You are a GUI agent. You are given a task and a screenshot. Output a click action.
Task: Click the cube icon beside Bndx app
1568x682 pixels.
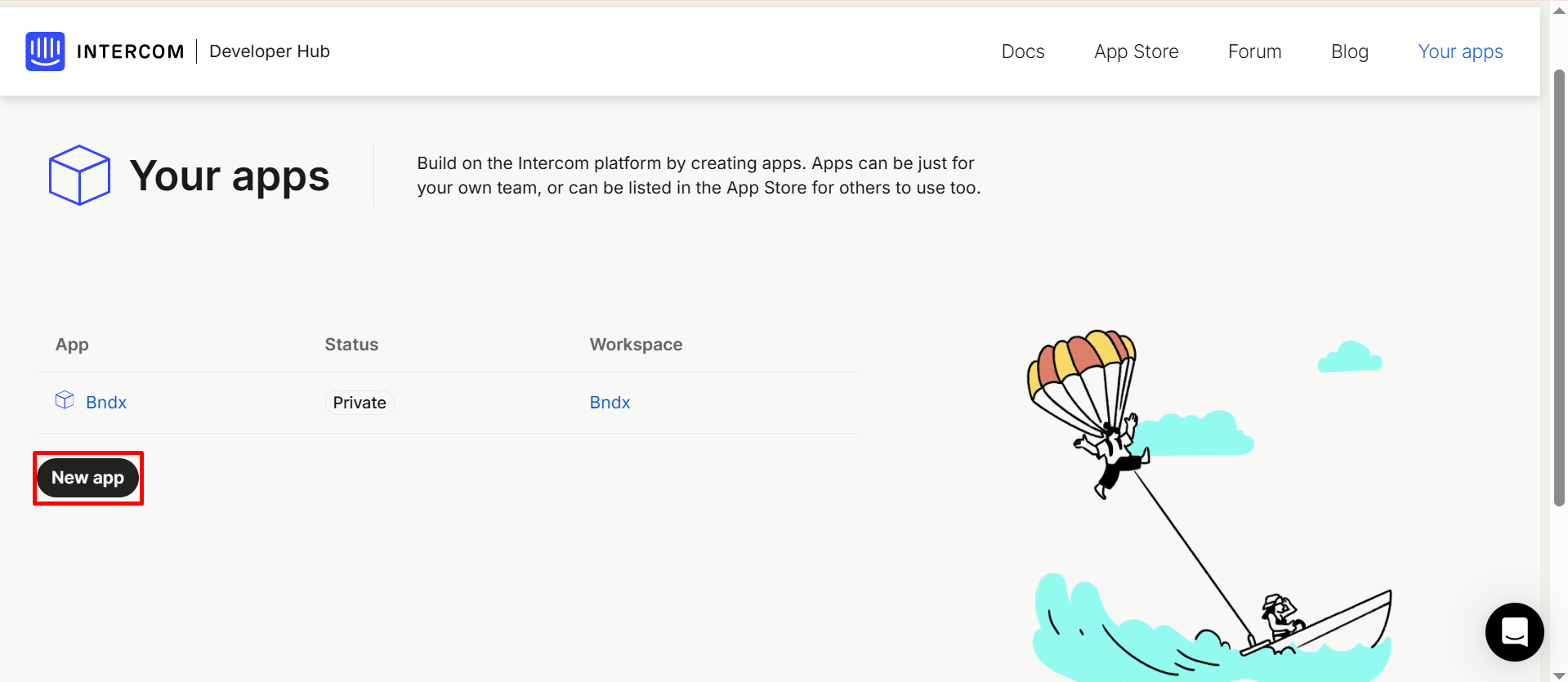65,400
